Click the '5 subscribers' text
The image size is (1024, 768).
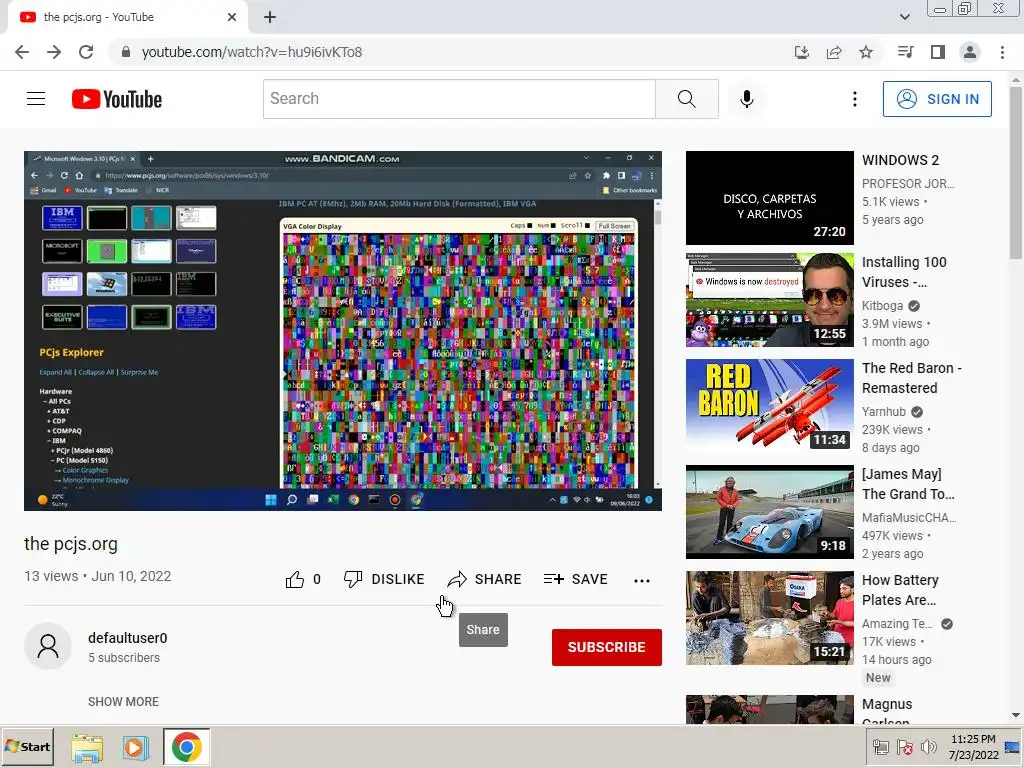[124, 658]
